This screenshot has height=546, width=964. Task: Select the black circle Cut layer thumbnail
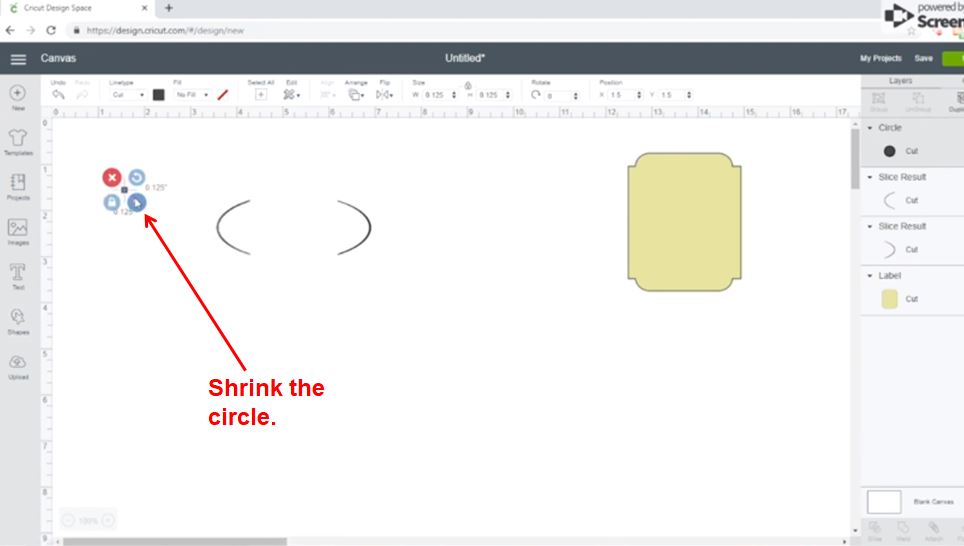(889, 151)
